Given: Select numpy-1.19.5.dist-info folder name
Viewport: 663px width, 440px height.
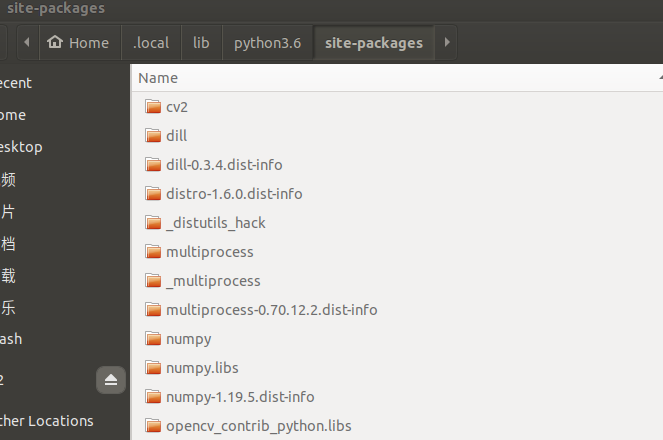Looking at the screenshot, I should tap(240, 397).
